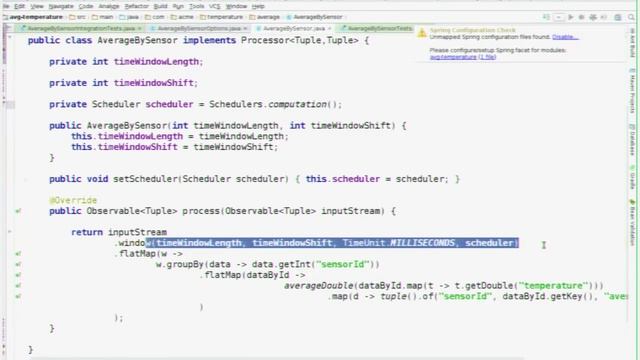Click the src folder breadcrumb
This screenshot has height=360, width=640.
[78, 17]
